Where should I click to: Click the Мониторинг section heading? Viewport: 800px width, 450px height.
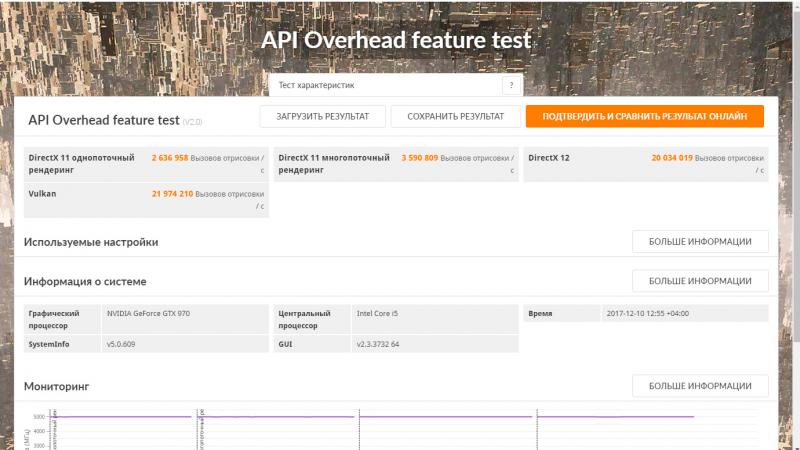(x=57, y=386)
